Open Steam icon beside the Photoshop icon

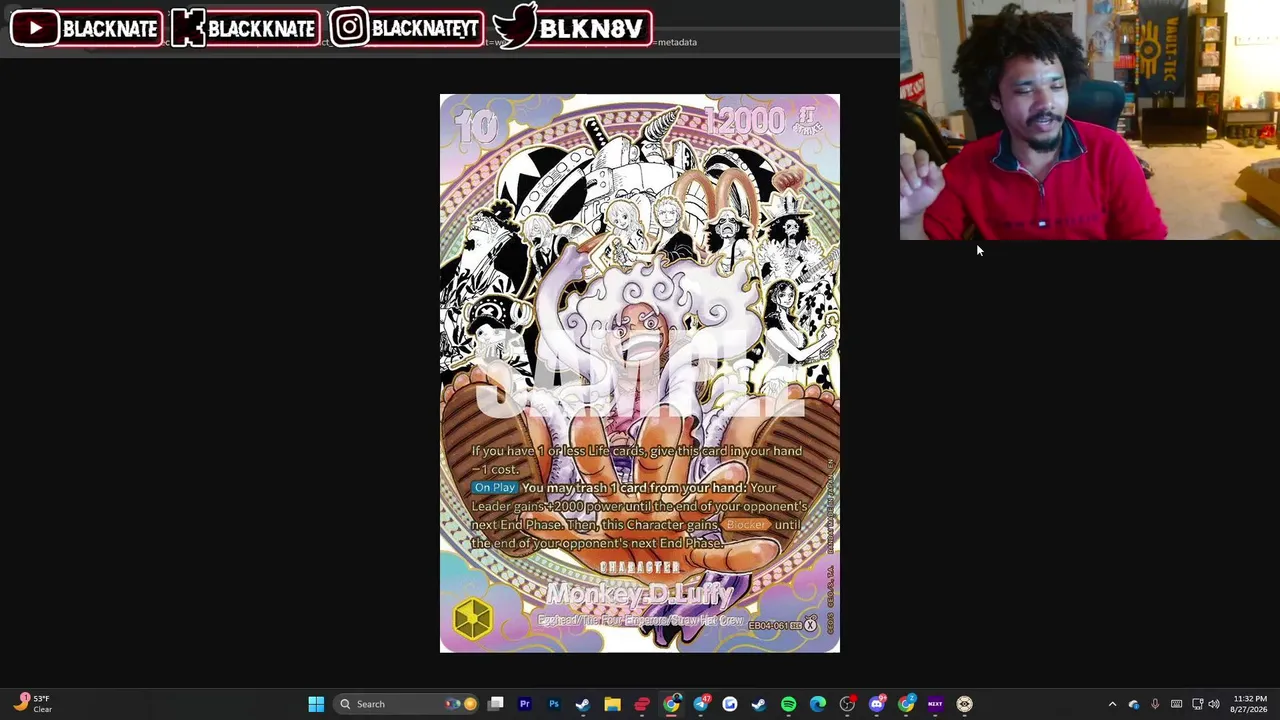click(x=583, y=704)
